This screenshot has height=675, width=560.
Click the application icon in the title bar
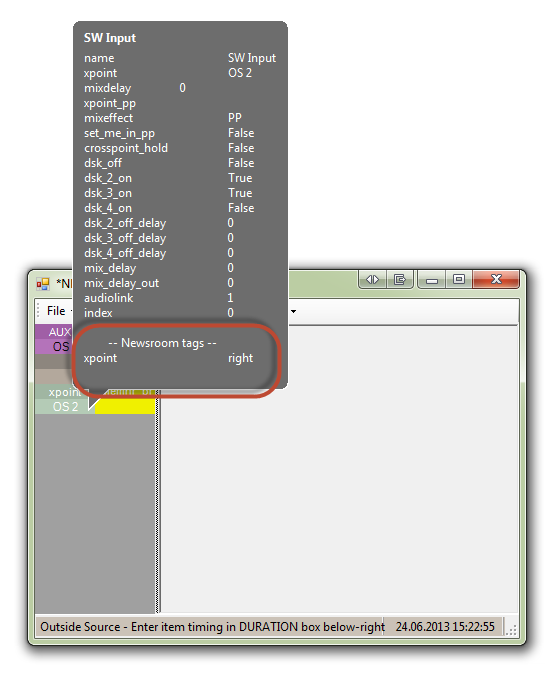click(43, 284)
